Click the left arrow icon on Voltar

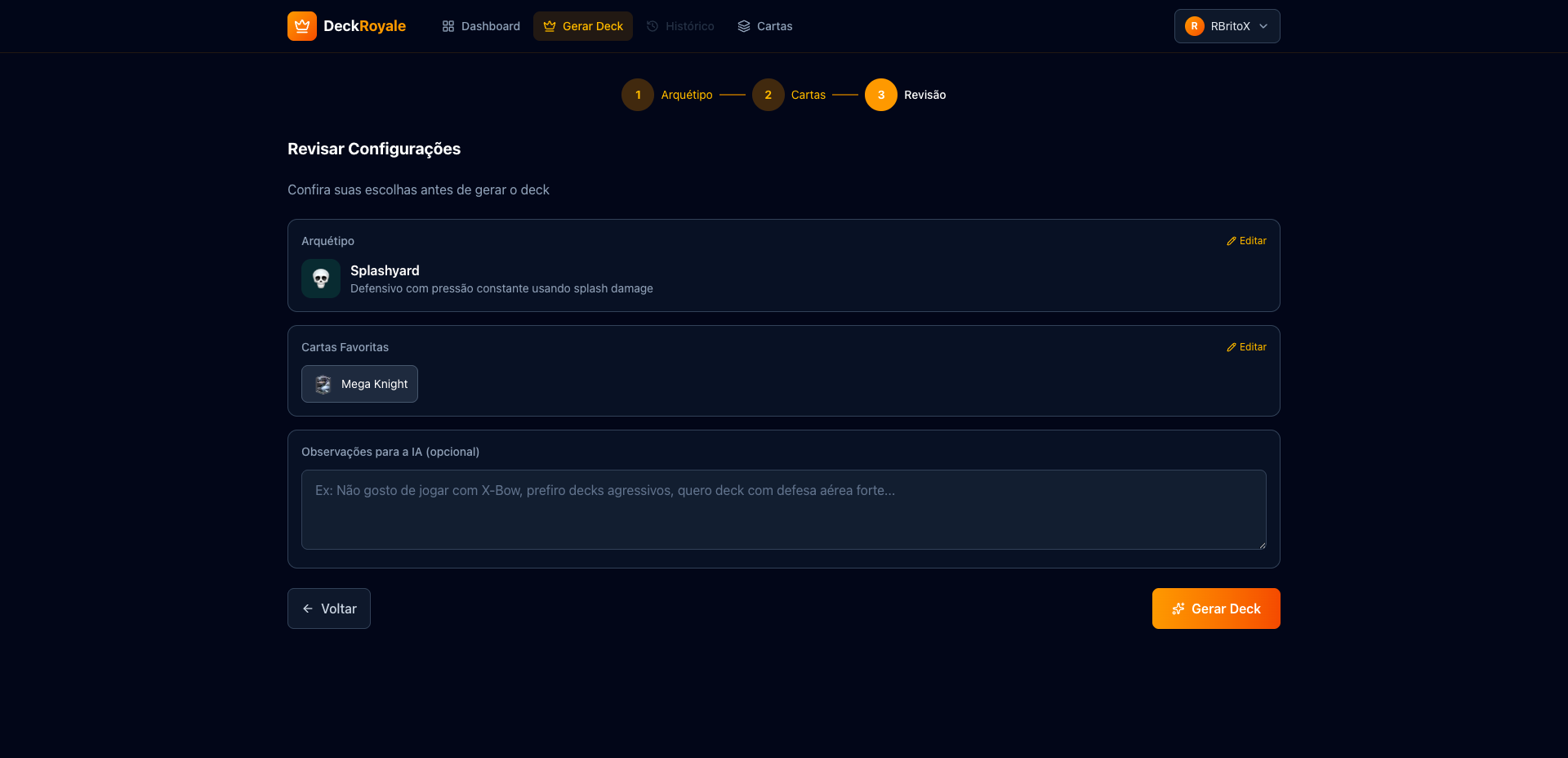point(308,609)
